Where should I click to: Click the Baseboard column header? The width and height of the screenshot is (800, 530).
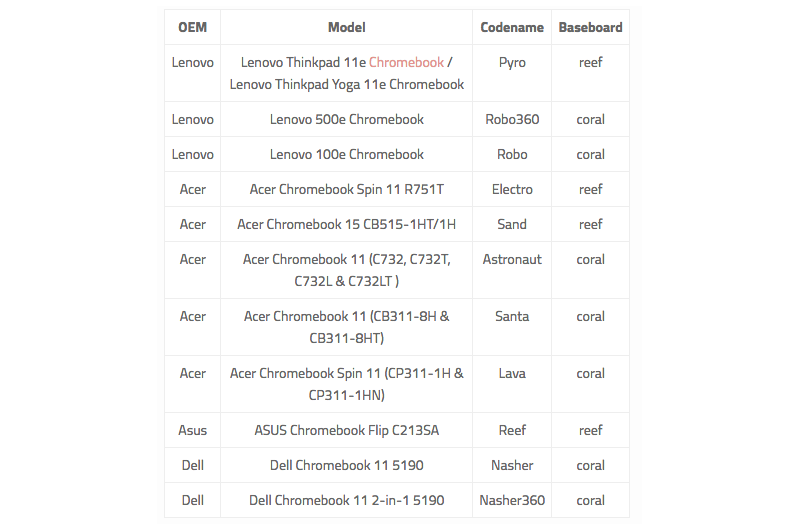[590, 27]
